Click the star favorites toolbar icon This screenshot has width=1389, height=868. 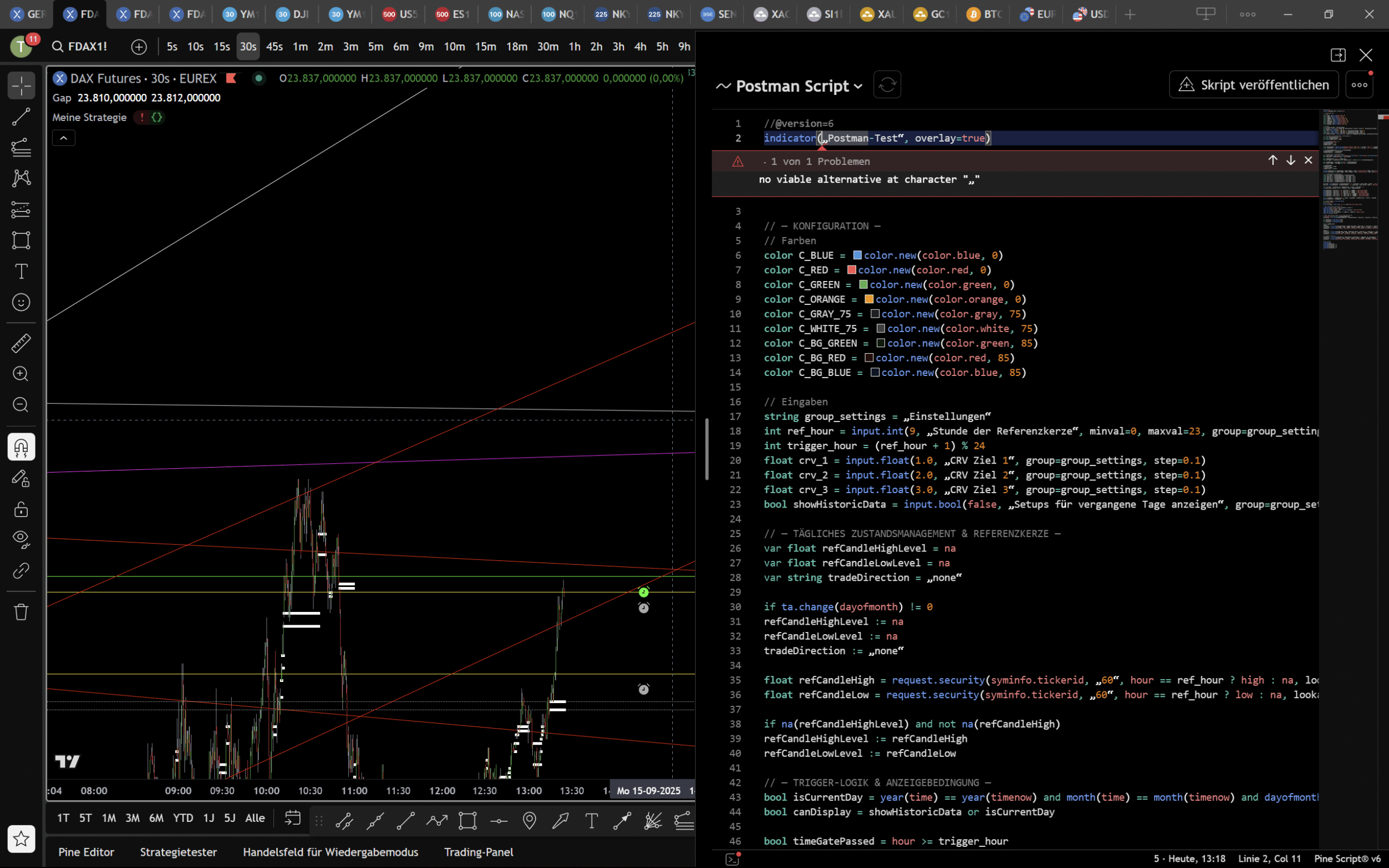click(x=21, y=839)
